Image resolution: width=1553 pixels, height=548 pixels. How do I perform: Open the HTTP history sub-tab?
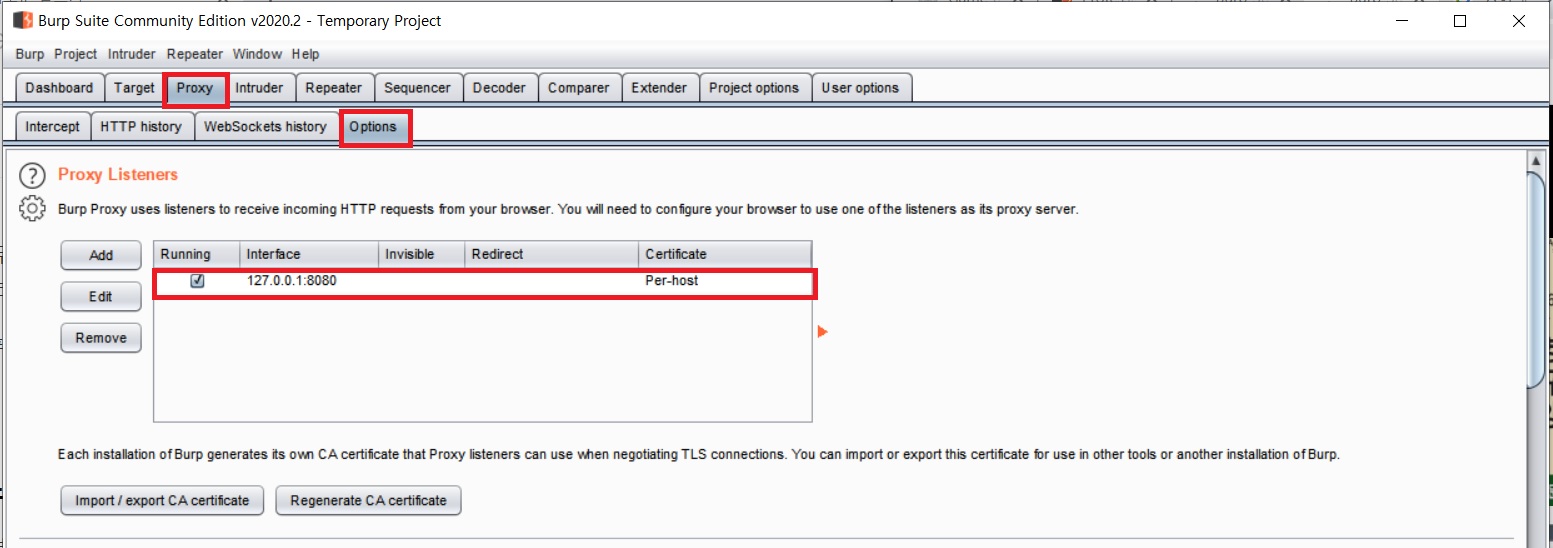click(141, 127)
